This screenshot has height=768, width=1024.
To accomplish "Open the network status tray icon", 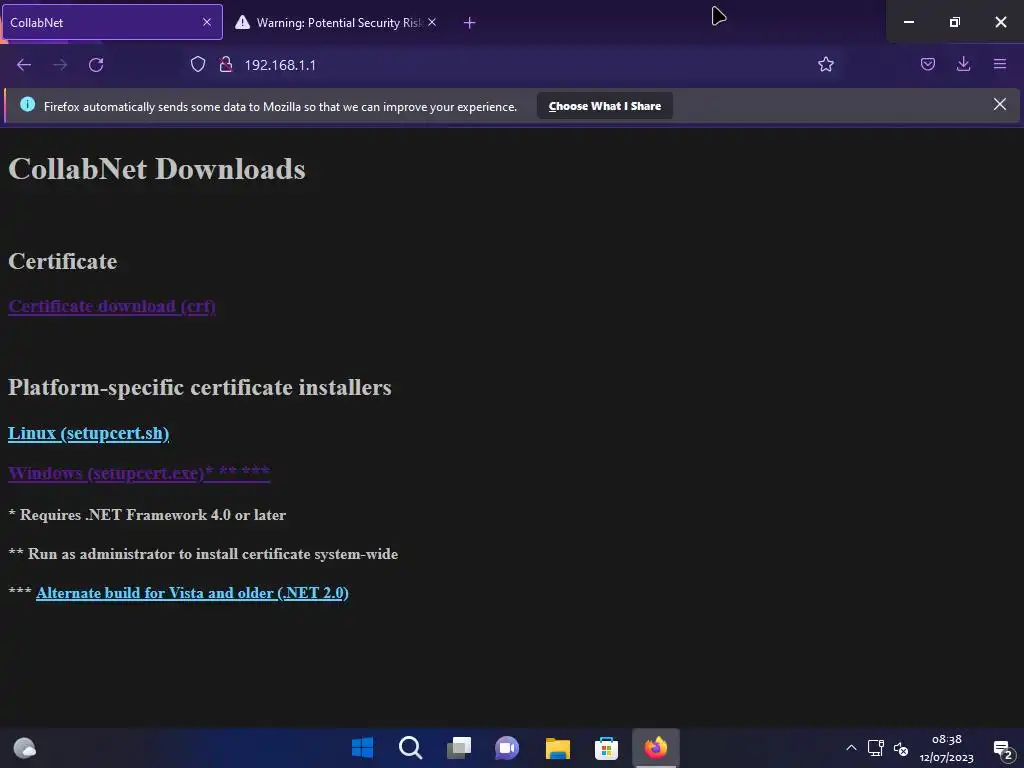I will pyautogui.click(x=876, y=748).
